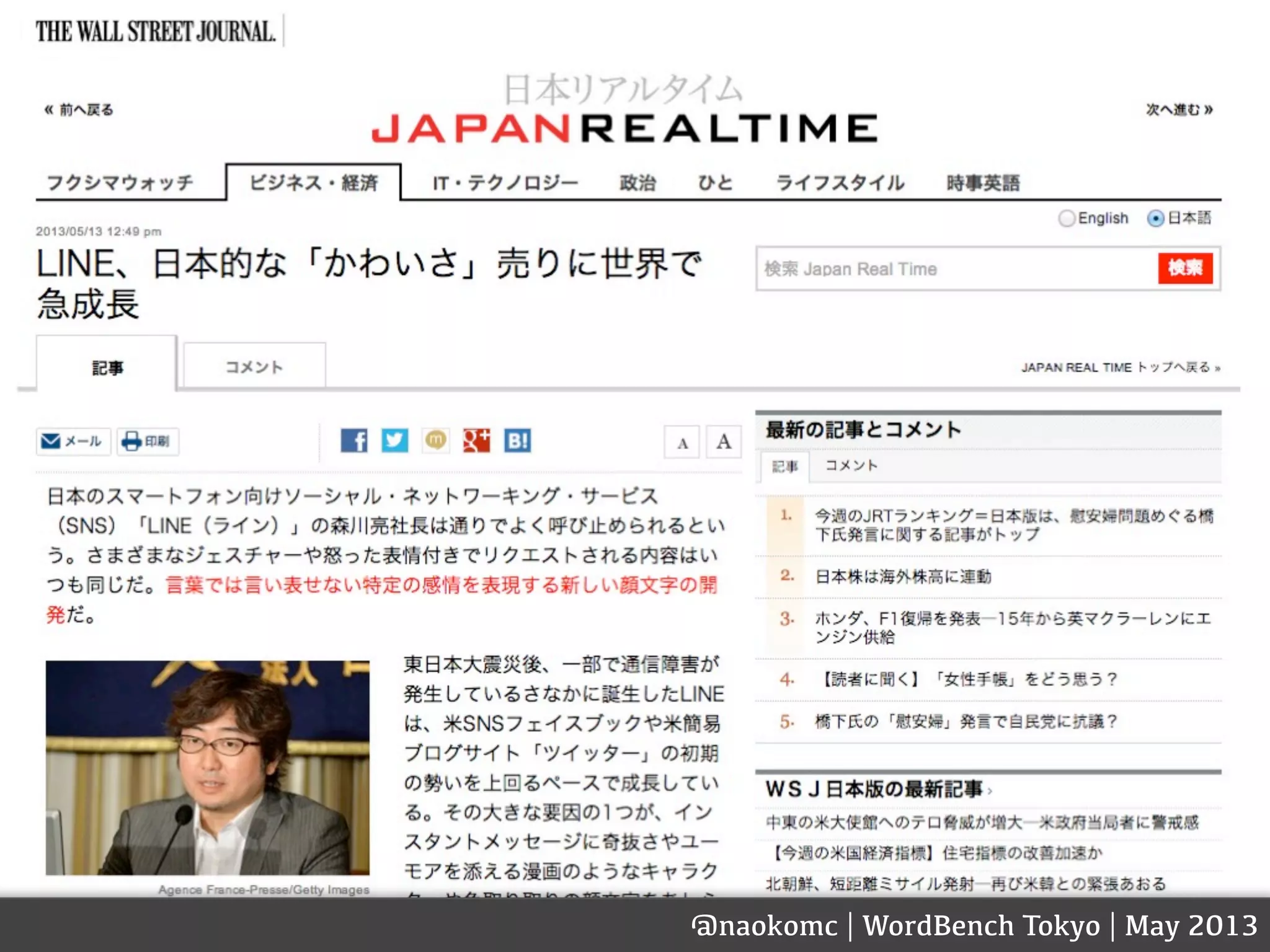Screen dimensions: 1270x952
Task: Go back with 前へ戻る link
Action: (x=79, y=110)
